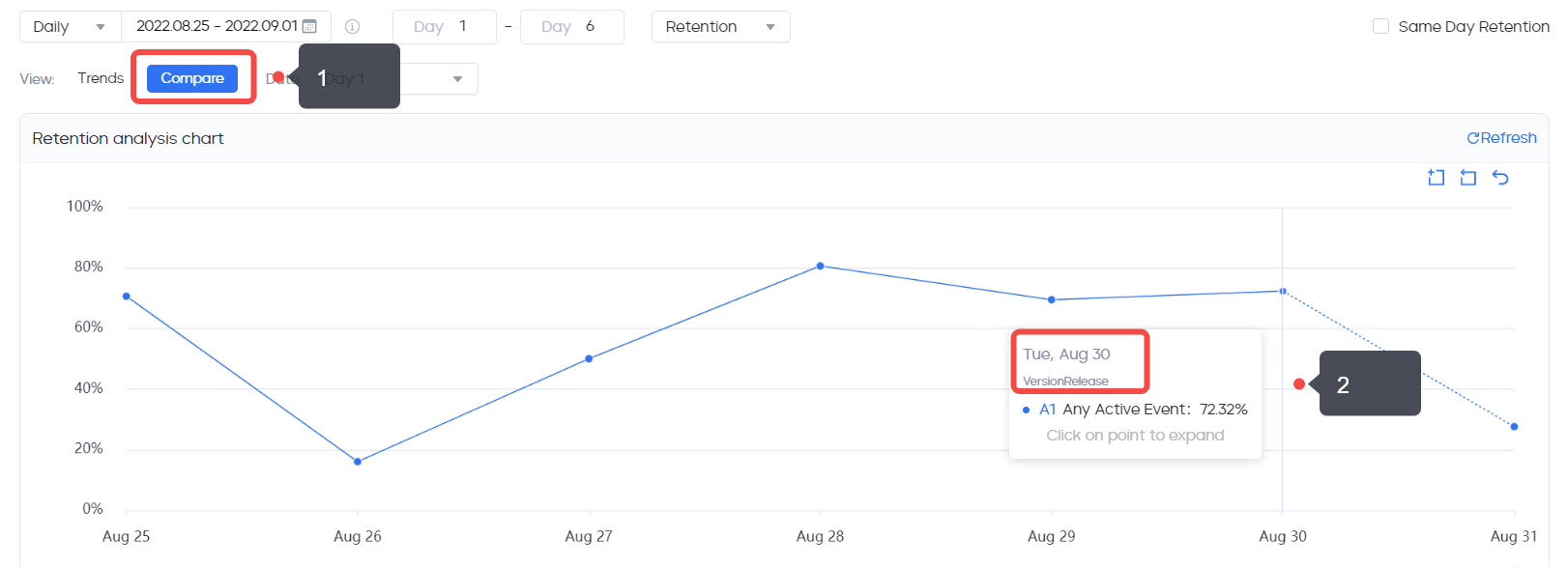1568x567 pixels.
Task: Click the zoom reset icon on chart
Action: click(x=1468, y=178)
